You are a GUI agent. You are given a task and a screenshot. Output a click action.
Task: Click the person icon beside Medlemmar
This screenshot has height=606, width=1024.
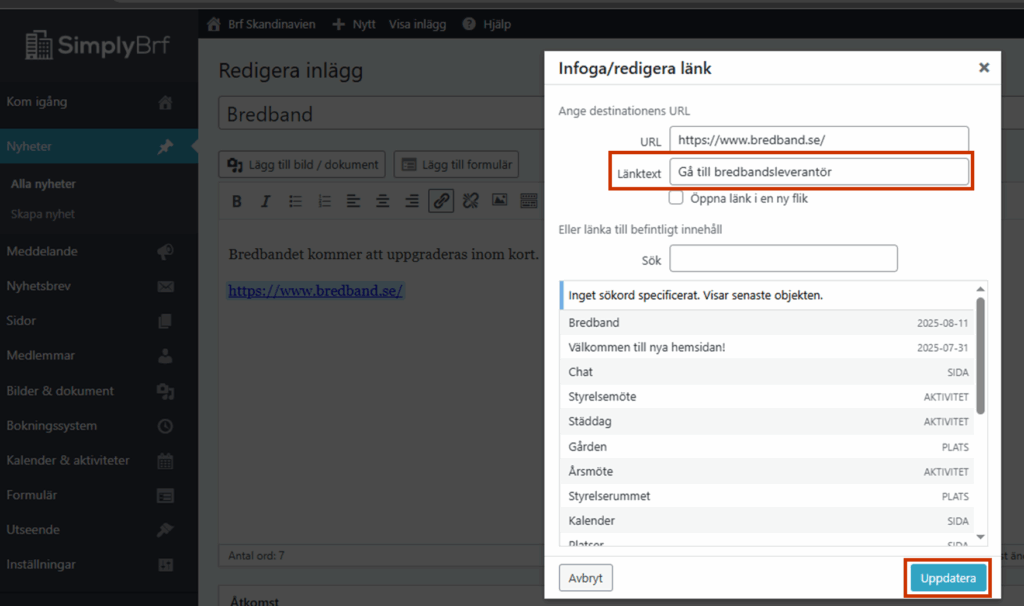(x=165, y=356)
